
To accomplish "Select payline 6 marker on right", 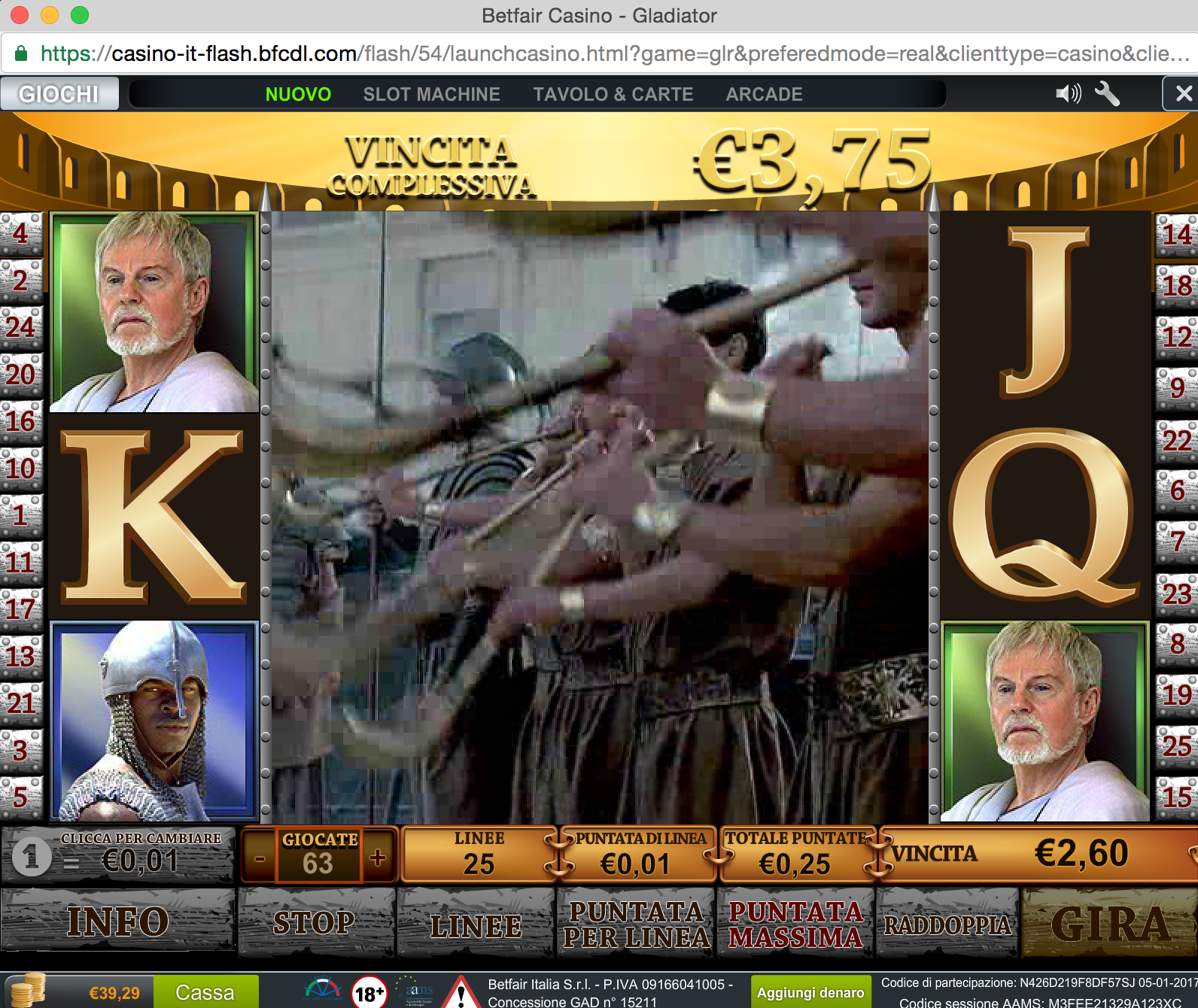I will pos(1177,491).
